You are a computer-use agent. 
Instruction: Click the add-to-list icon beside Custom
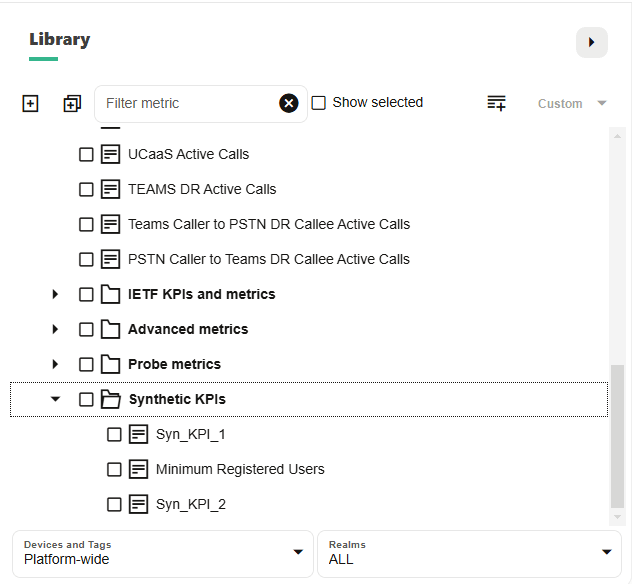496,103
